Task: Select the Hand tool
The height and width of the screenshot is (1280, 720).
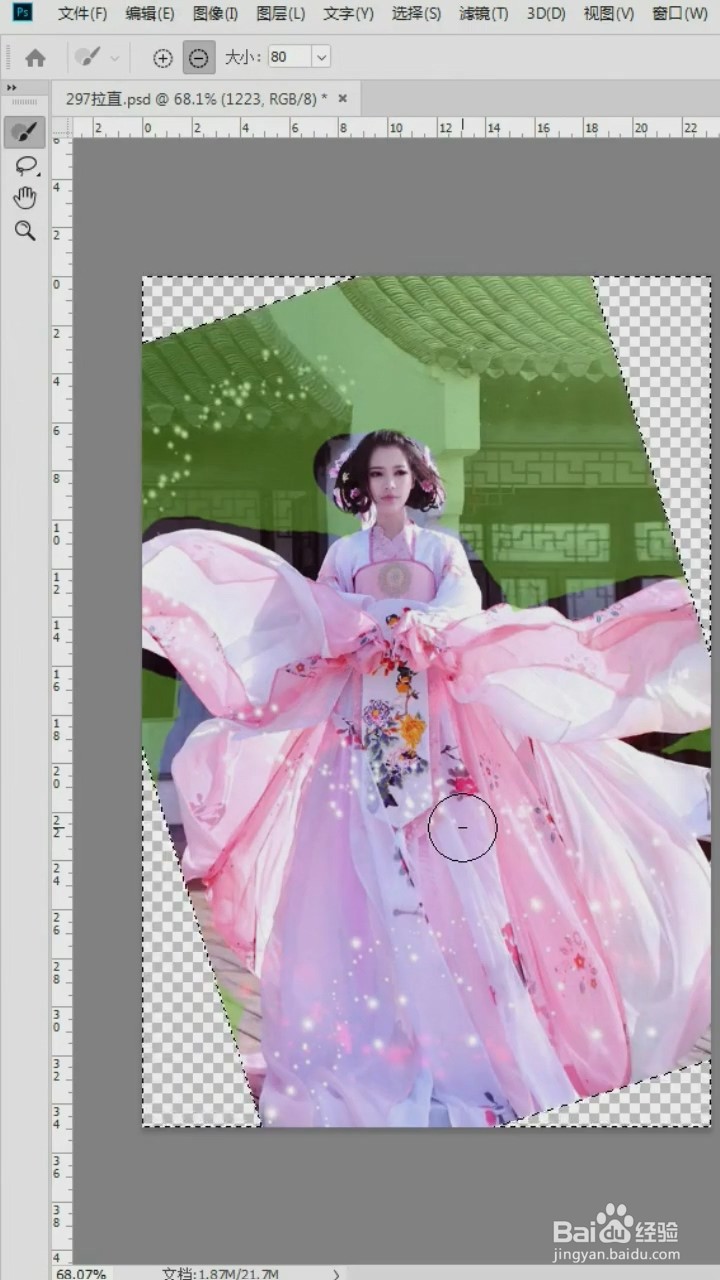Action: (x=24, y=198)
